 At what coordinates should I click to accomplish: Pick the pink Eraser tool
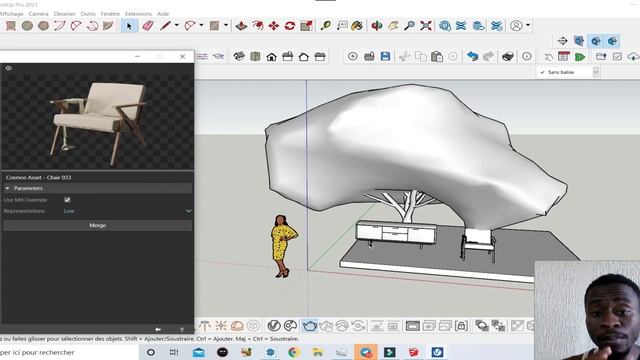point(148,26)
